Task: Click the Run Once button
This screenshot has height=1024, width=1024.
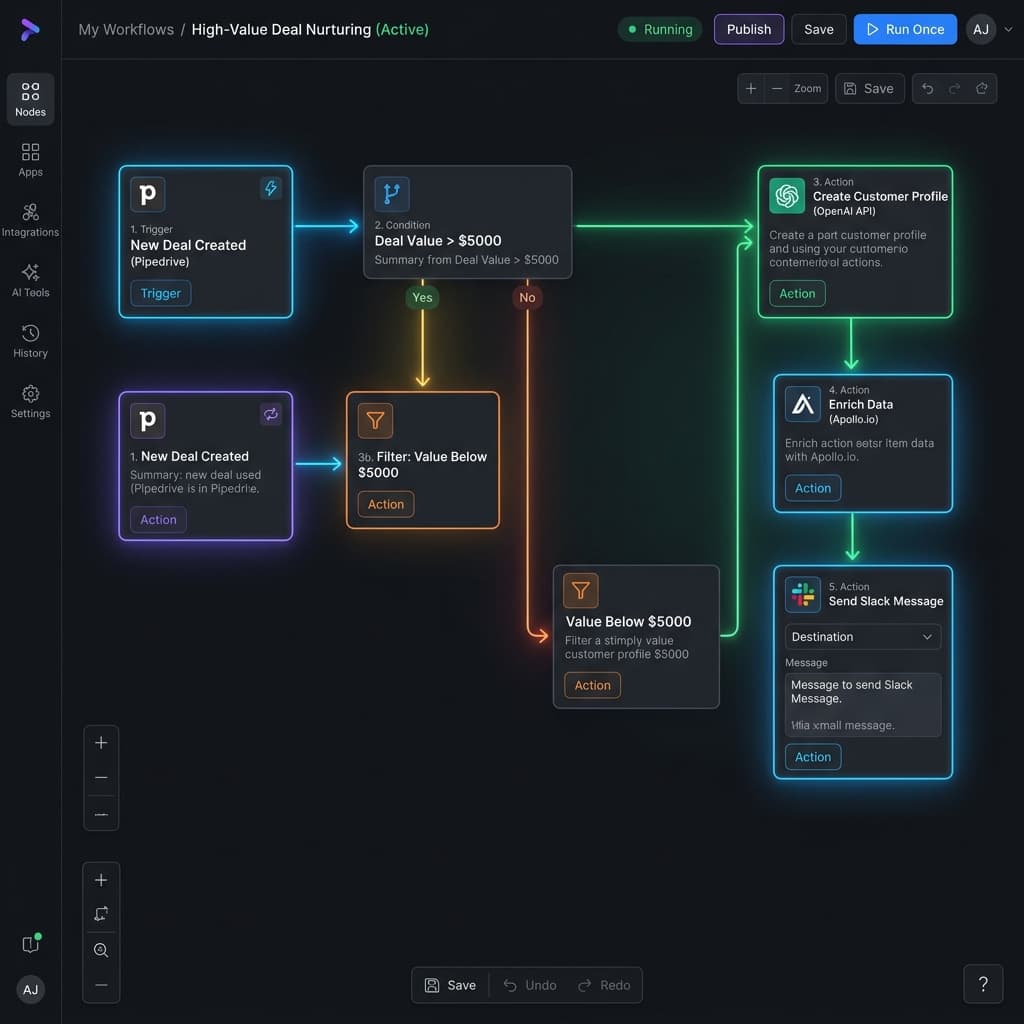Action: (x=905, y=29)
